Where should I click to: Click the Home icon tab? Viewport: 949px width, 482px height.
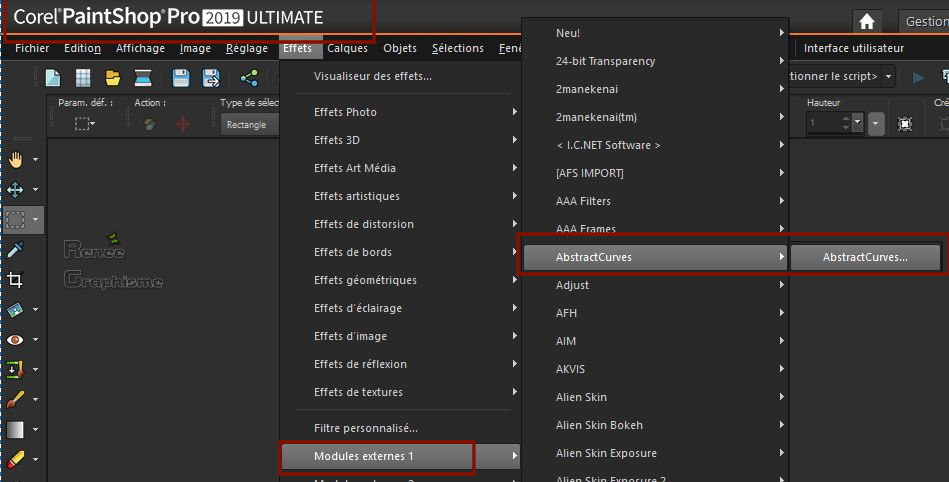click(x=867, y=22)
